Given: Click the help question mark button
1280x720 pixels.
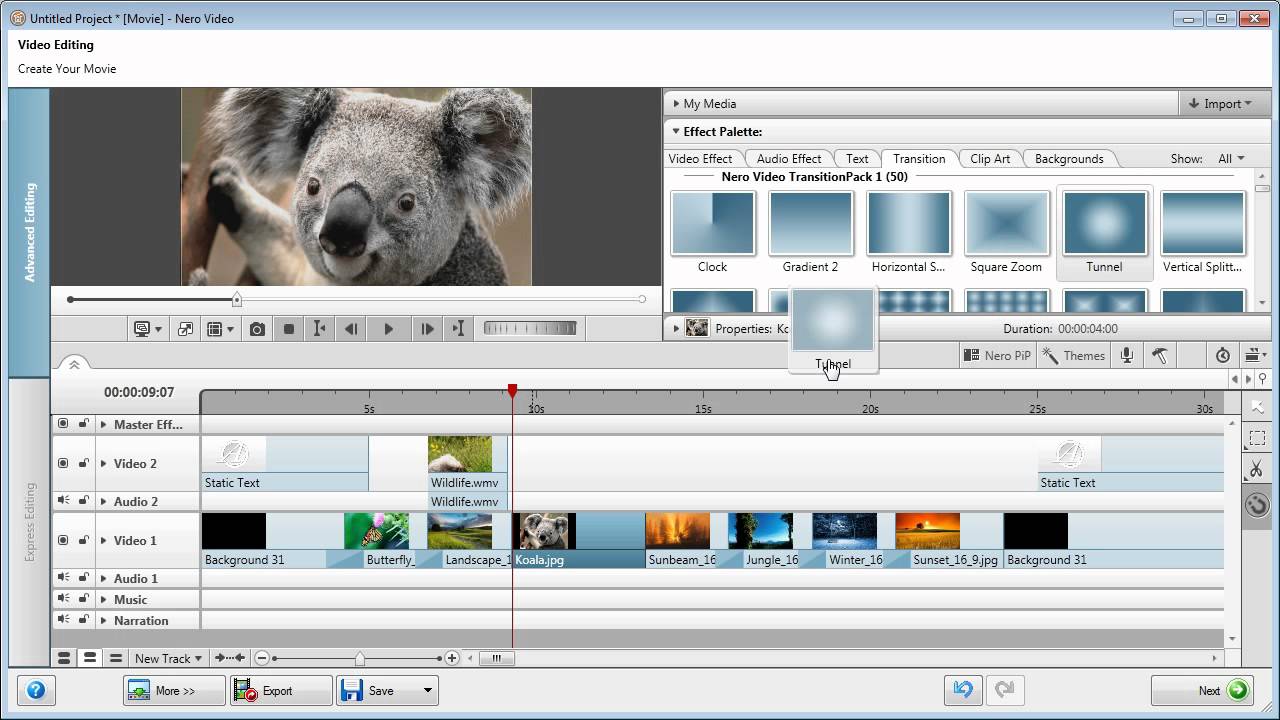Looking at the screenshot, I should 36,690.
